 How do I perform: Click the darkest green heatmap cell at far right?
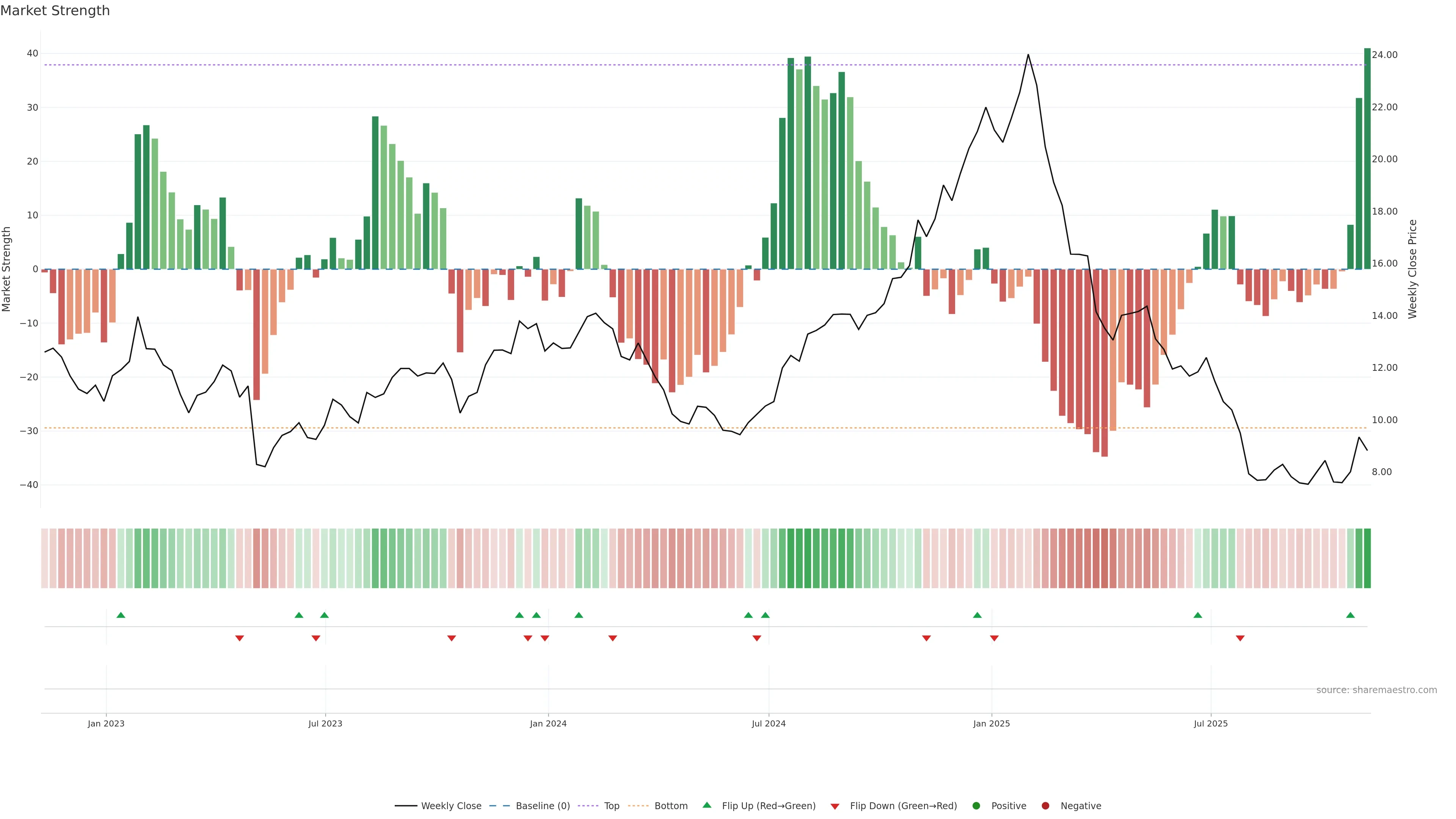coord(1367,558)
